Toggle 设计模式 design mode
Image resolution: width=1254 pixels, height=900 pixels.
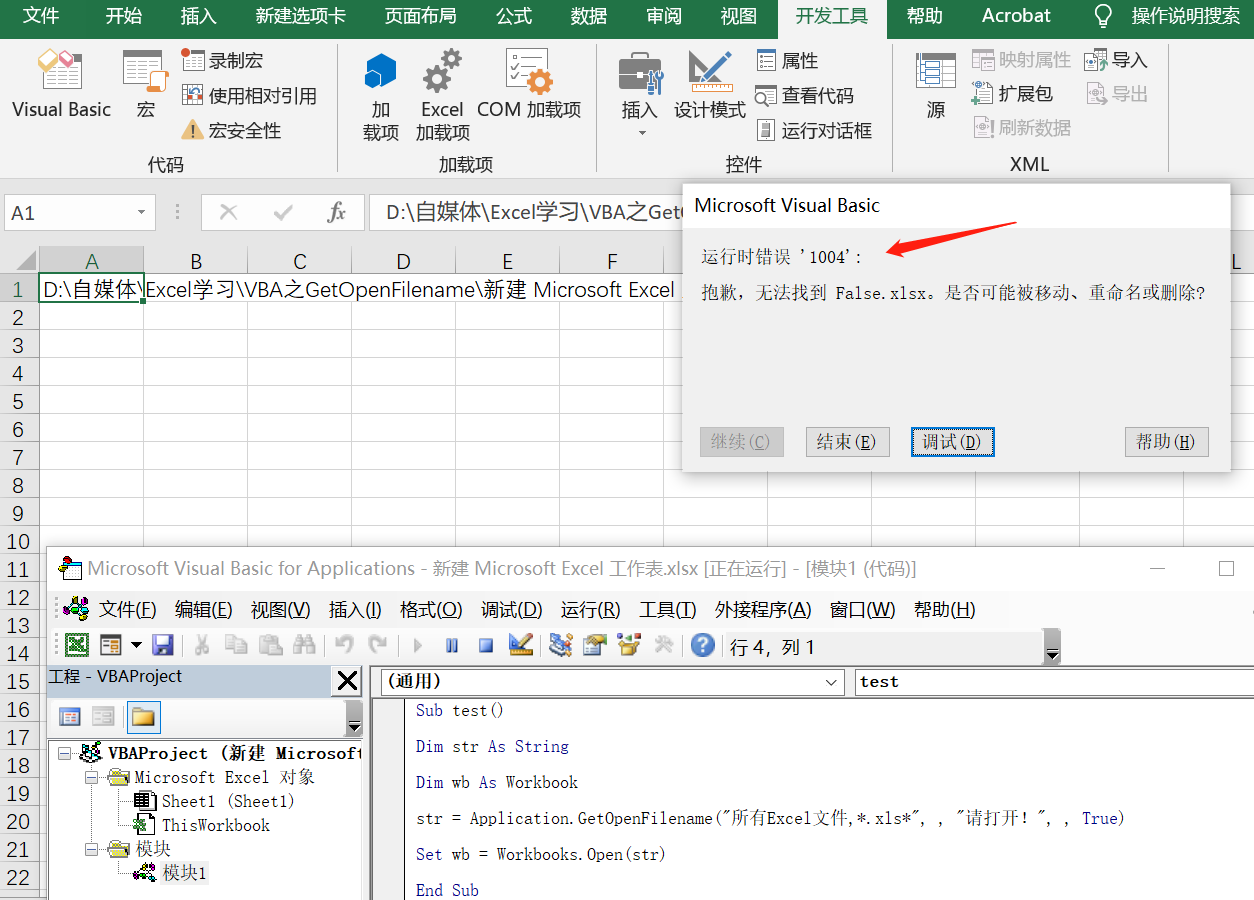[710, 86]
